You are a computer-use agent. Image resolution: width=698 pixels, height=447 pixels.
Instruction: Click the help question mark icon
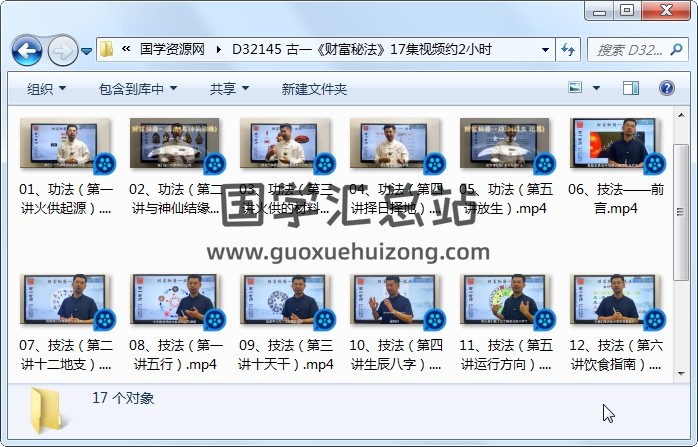665,89
